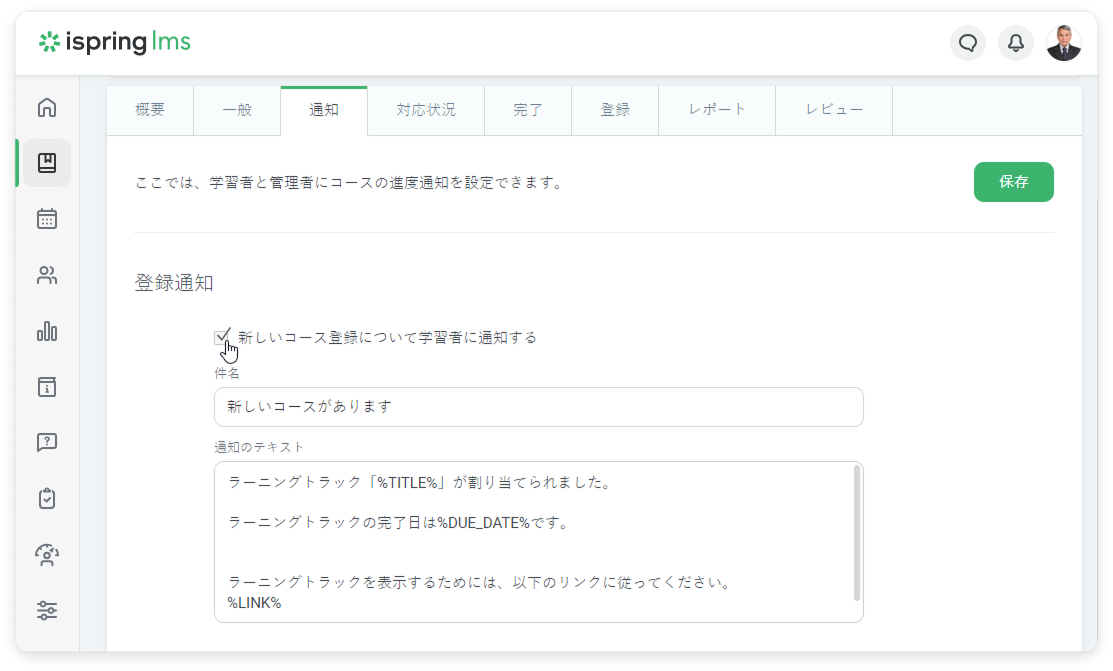
Task: Switch to the 対応状況 tab
Action: (425, 110)
